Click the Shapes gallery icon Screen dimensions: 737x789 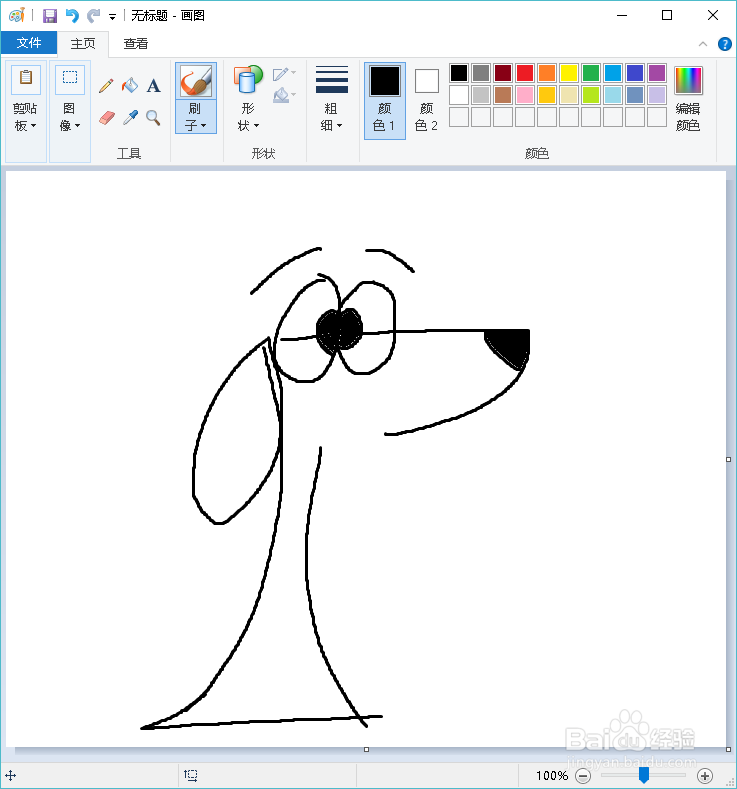click(x=248, y=80)
